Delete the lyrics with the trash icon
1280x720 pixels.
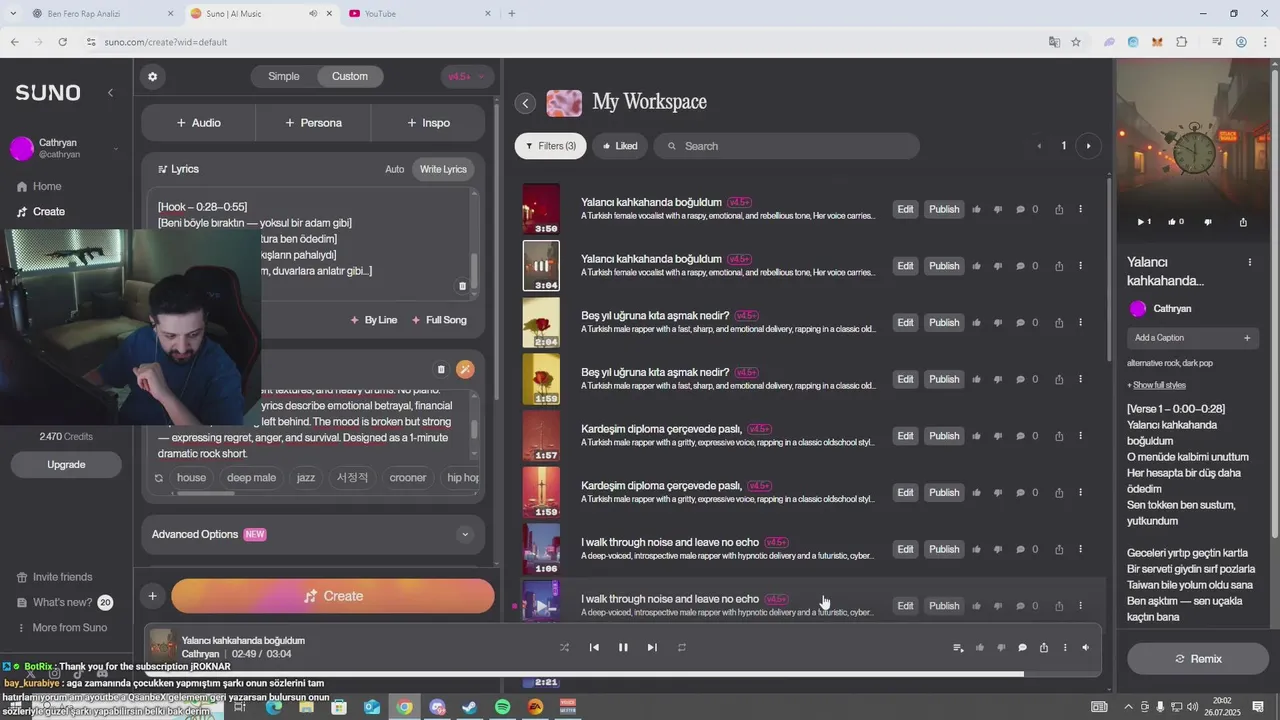coord(462,286)
